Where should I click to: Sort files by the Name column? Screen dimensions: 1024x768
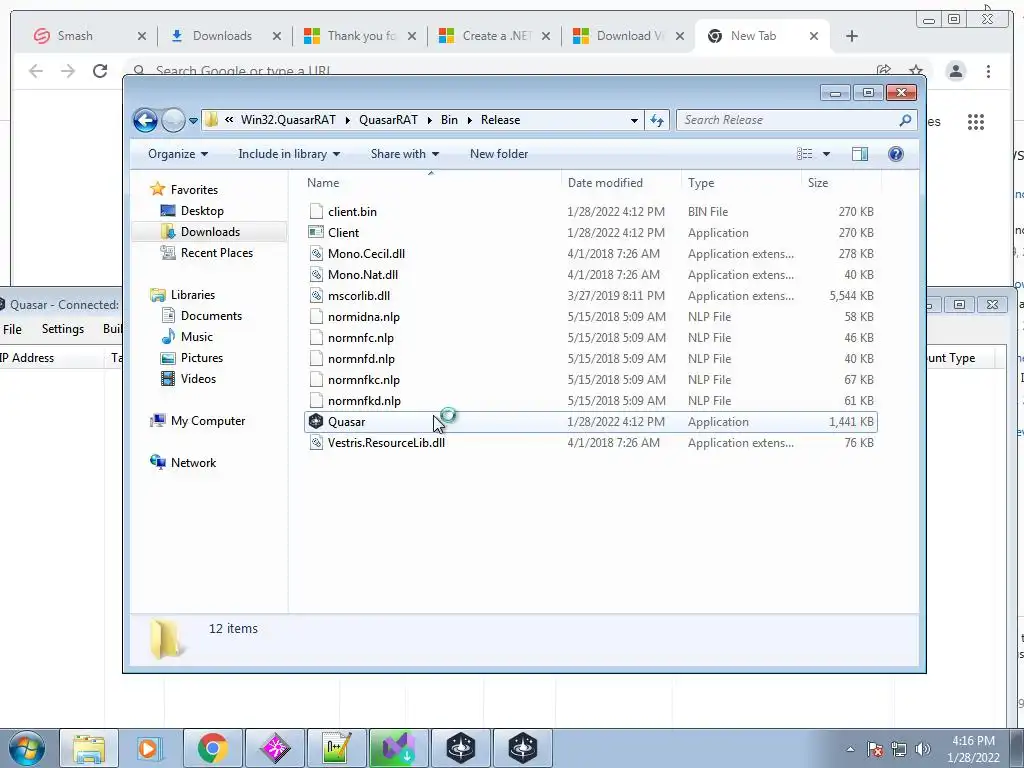(x=323, y=183)
